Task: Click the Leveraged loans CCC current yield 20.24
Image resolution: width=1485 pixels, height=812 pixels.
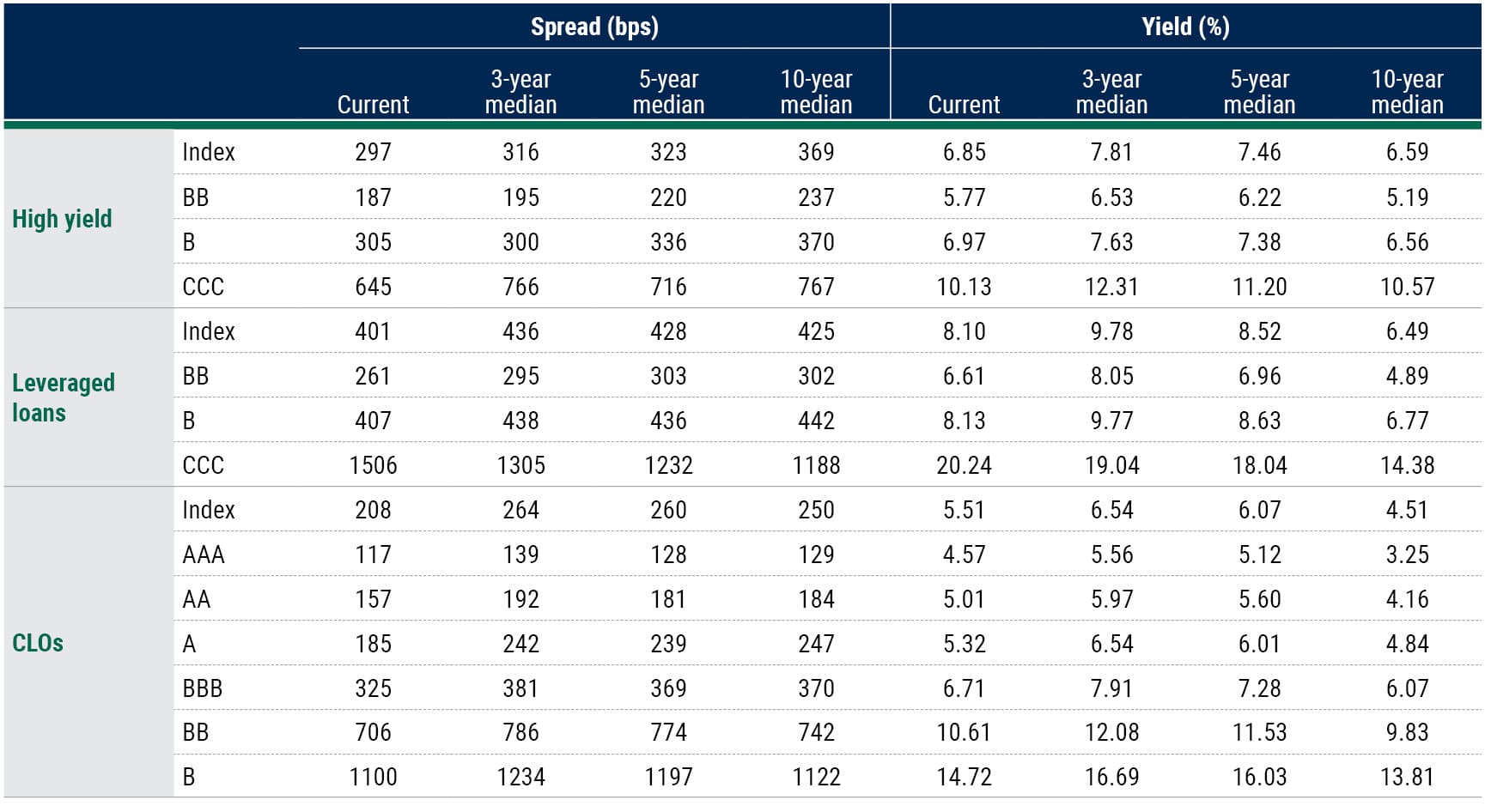Action: (x=964, y=465)
